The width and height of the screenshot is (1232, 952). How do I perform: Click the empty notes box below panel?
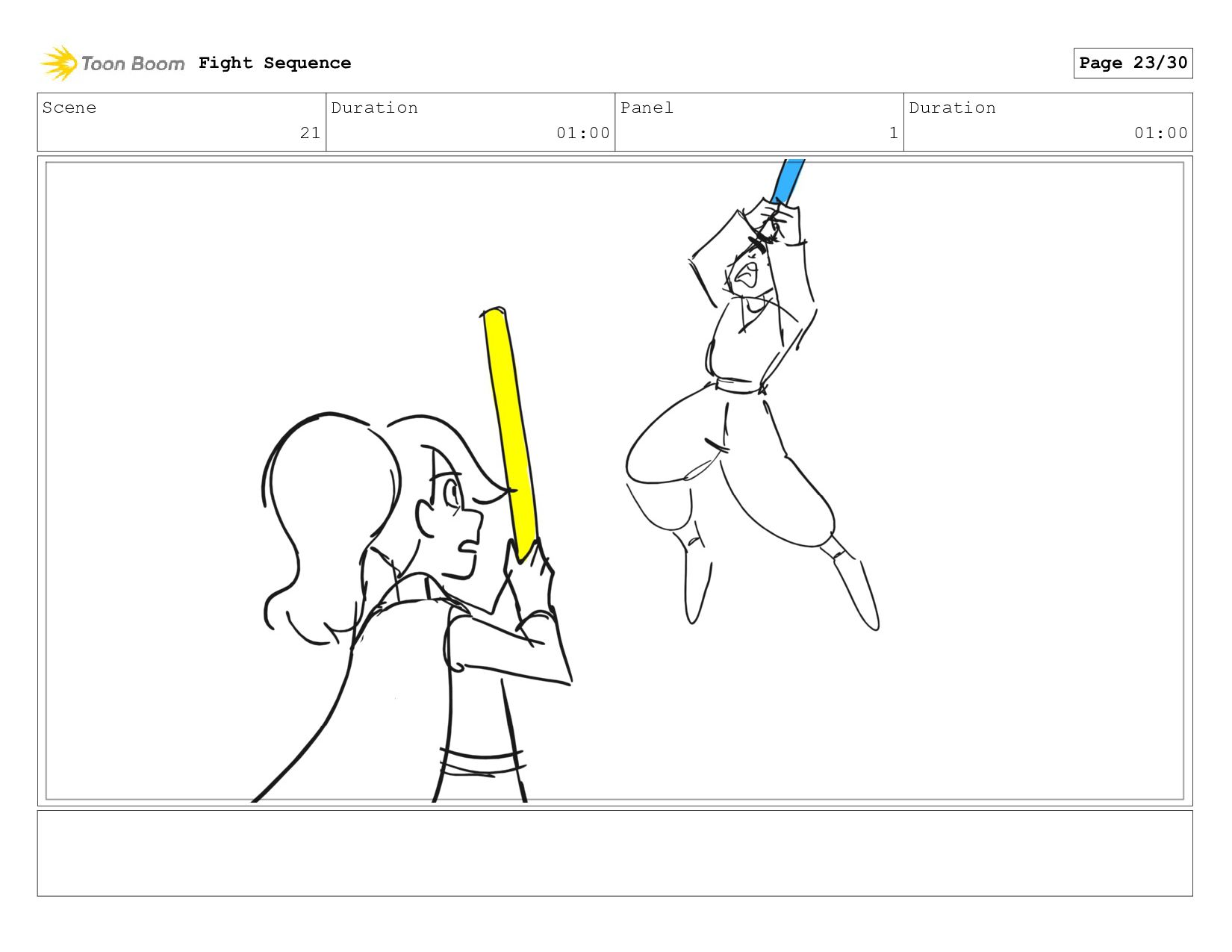[x=615, y=853]
